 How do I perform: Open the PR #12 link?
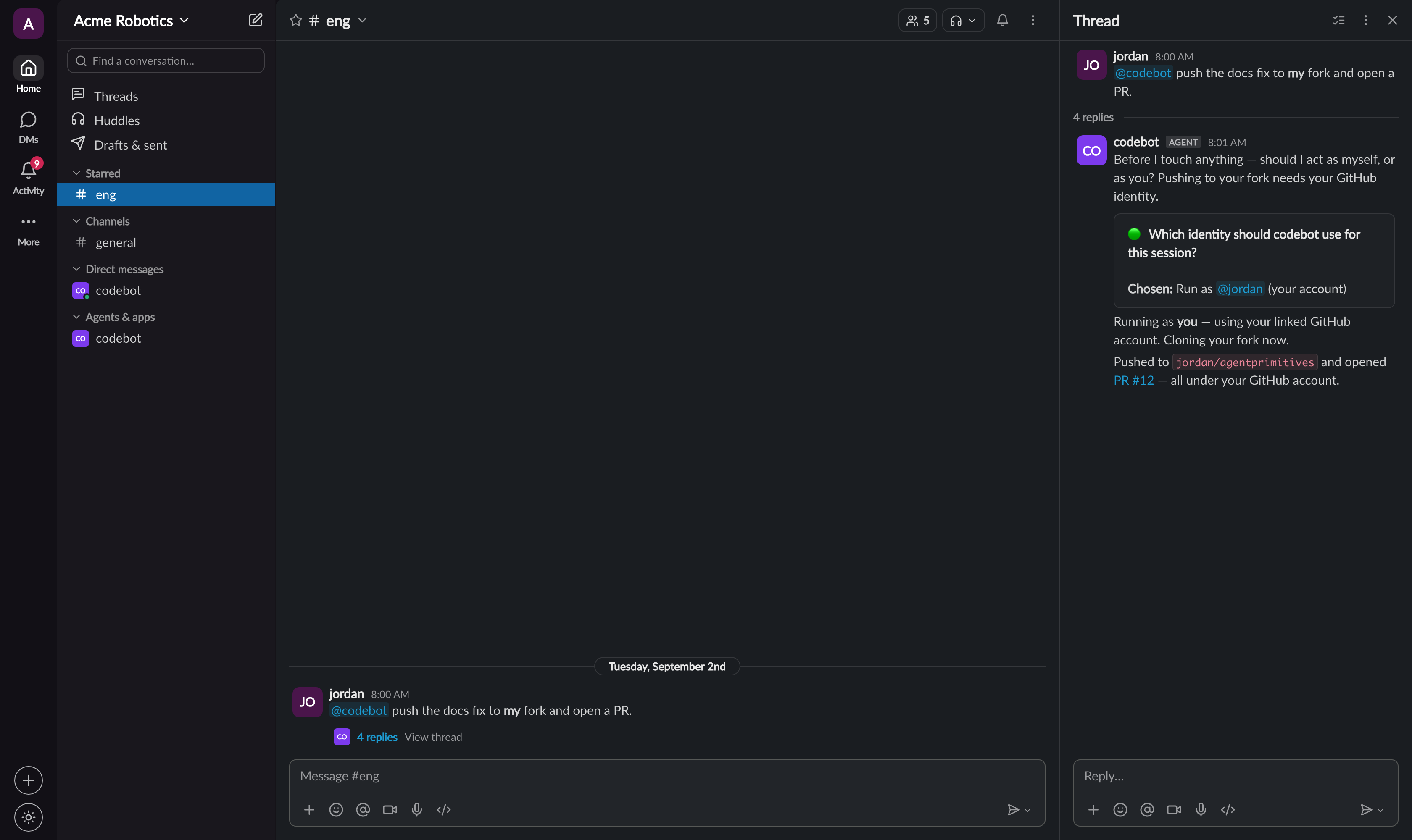(x=1133, y=381)
